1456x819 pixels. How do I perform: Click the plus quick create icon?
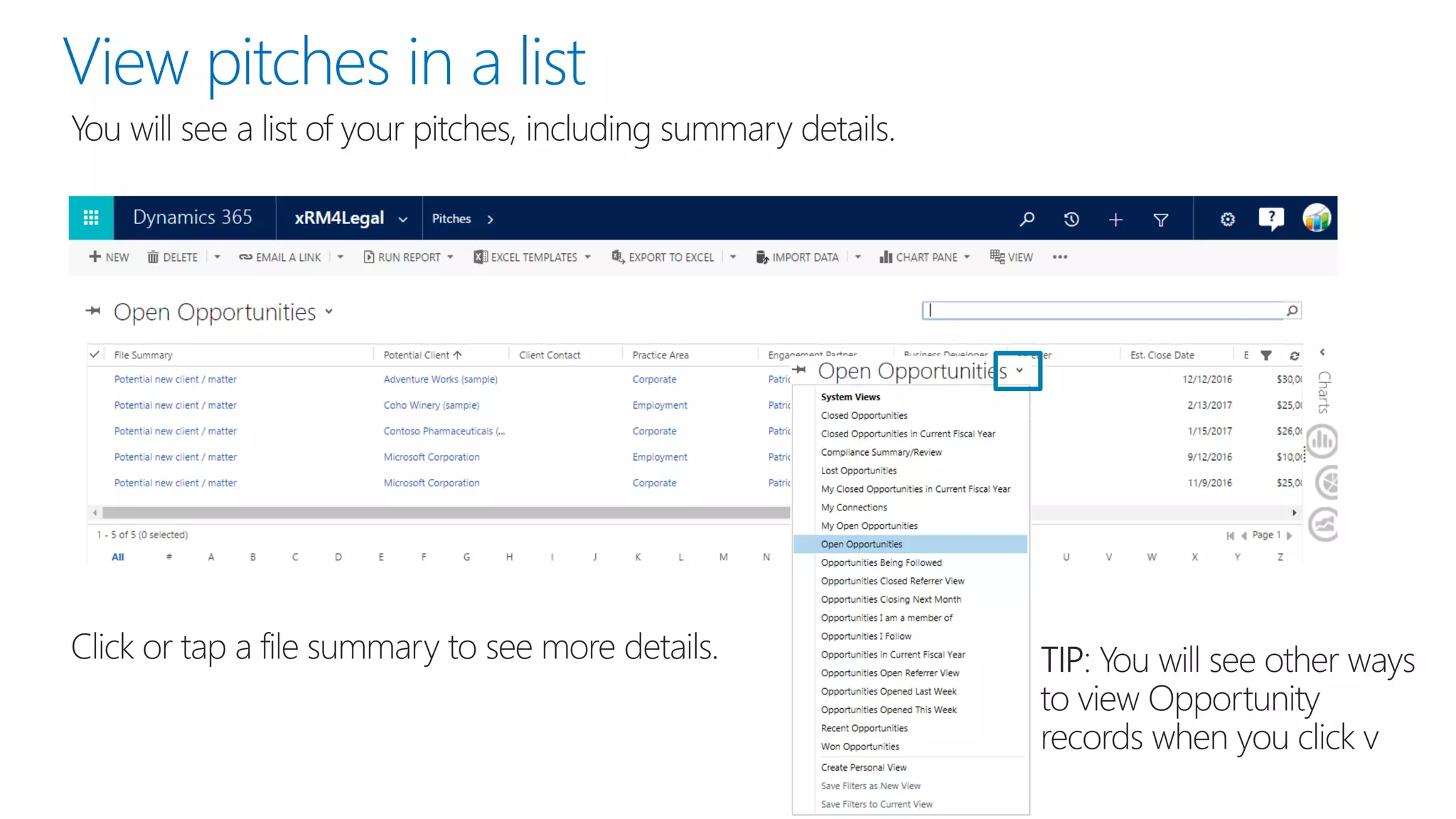coord(1115,220)
